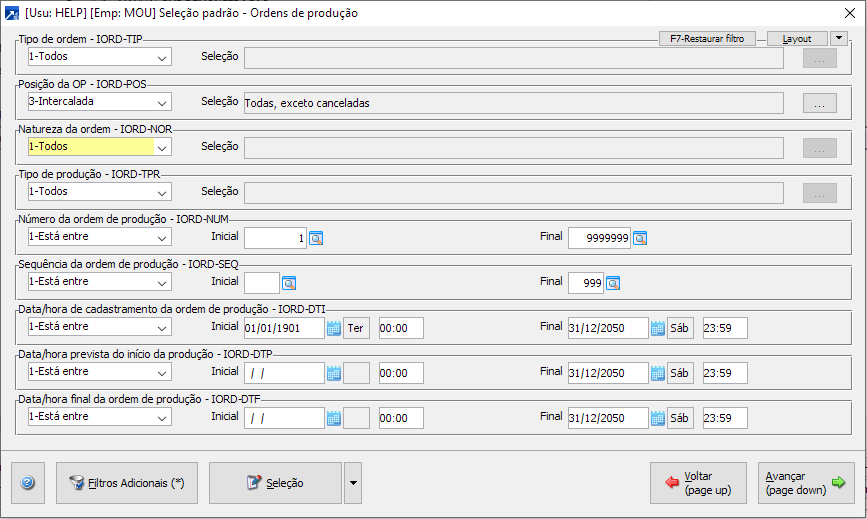The image size is (867, 519).
Task: Advance with Avançar (page down)
Action: [806, 483]
